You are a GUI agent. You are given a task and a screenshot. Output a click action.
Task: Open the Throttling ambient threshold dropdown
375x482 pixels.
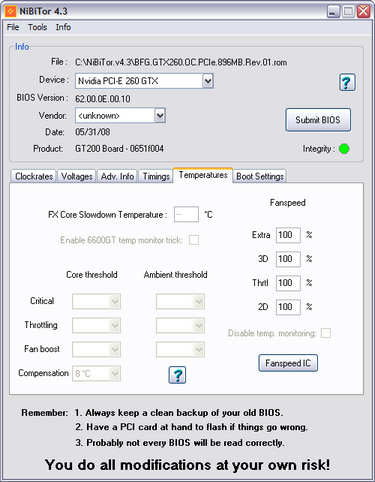pyautogui.click(x=180, y=325)
